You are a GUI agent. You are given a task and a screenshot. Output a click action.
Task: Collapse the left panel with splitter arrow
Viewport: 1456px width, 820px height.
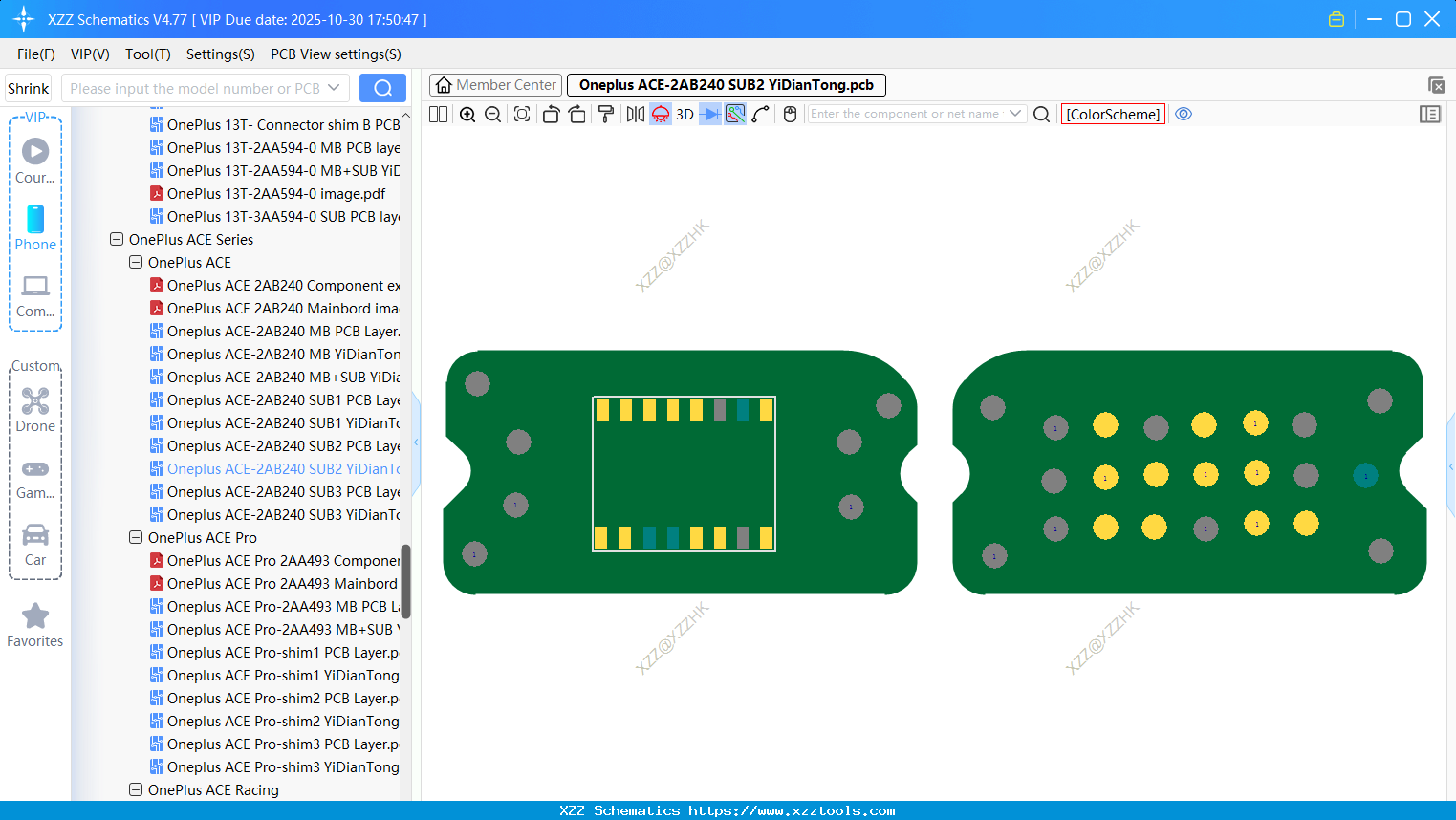[416, 442]
